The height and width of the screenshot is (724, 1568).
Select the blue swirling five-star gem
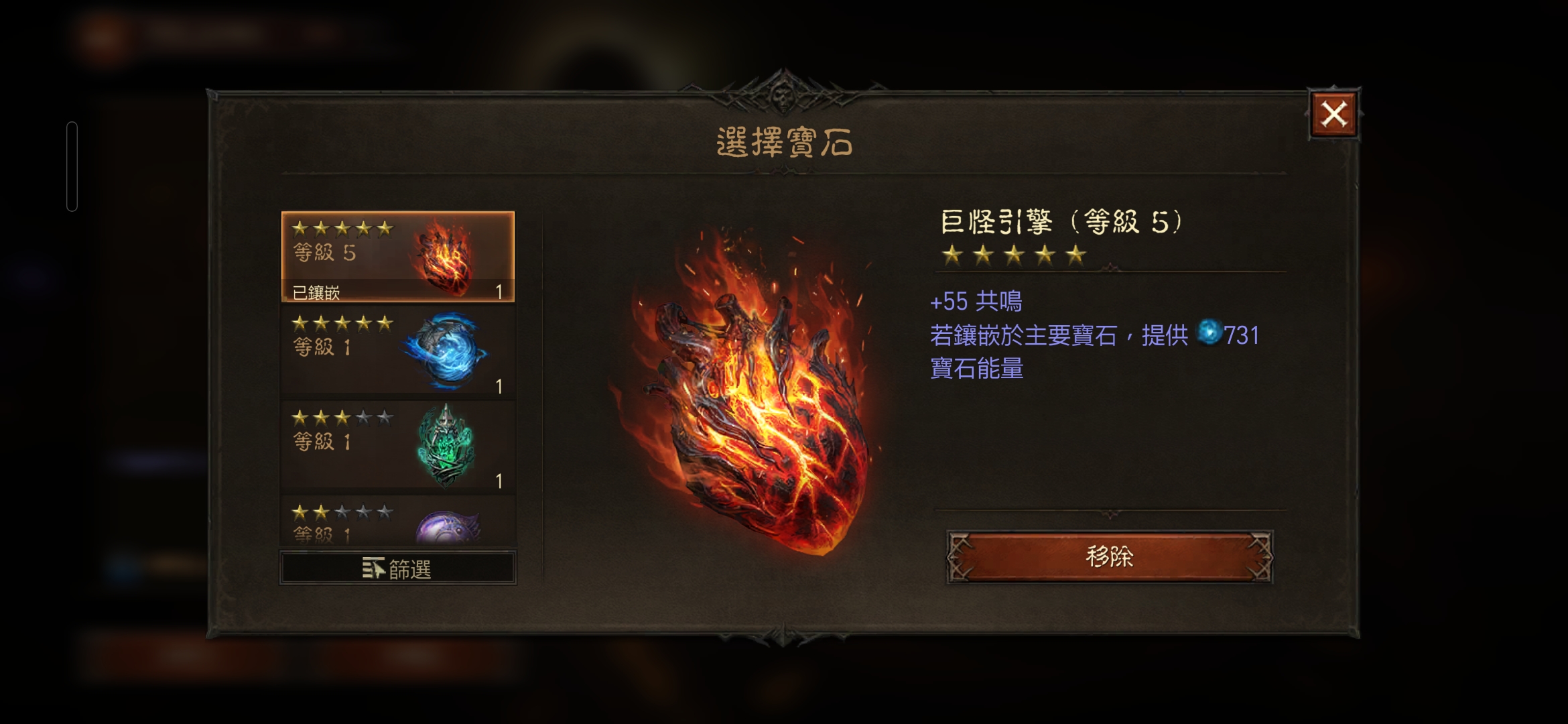(397, 351)
